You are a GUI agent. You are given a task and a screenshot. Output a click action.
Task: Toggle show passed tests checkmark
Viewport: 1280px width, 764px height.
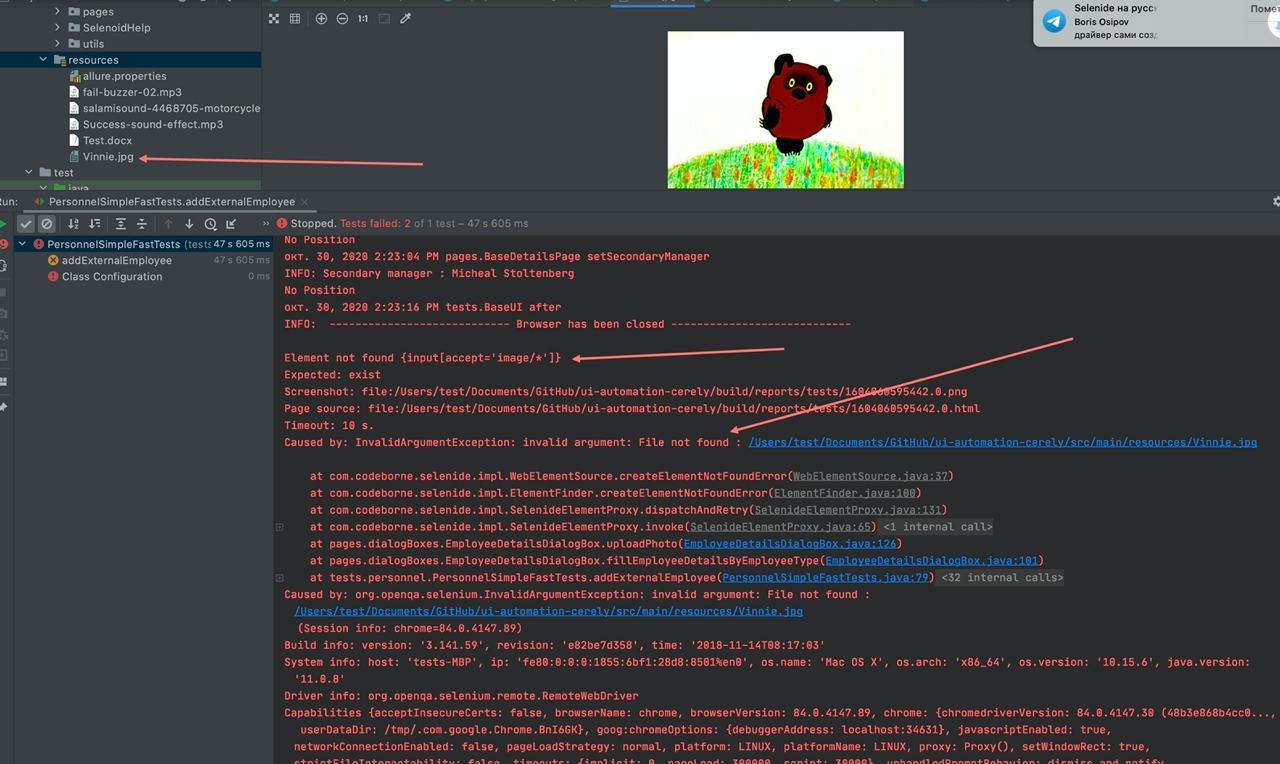point(26,224)
